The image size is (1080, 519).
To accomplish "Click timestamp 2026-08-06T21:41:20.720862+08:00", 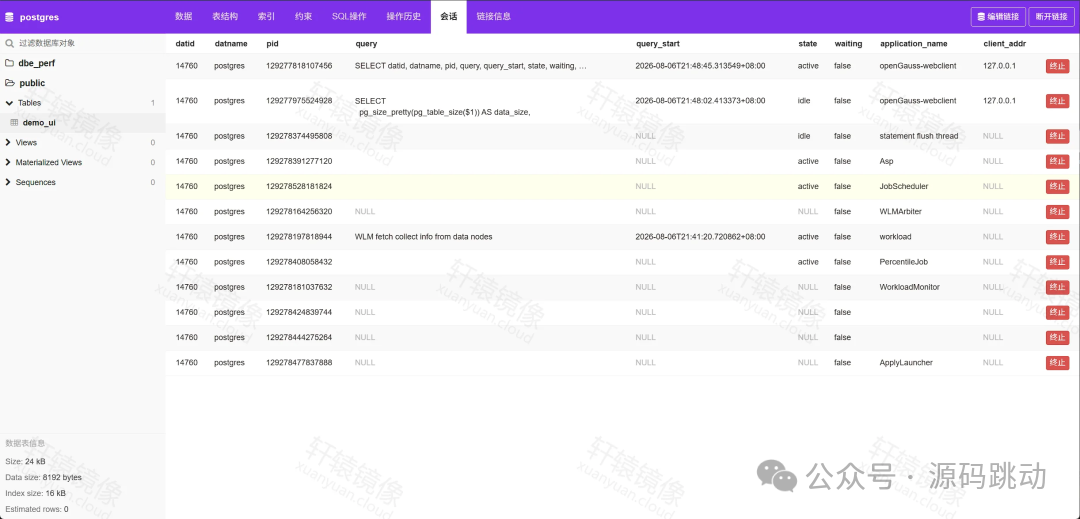I will pyautogui.click(x=700, y=237).
